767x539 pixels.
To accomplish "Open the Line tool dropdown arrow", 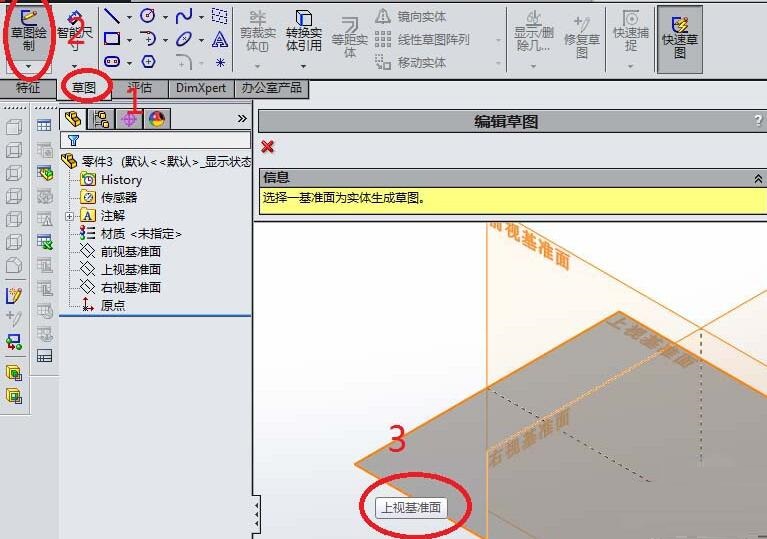I will [x=129, y=17].
